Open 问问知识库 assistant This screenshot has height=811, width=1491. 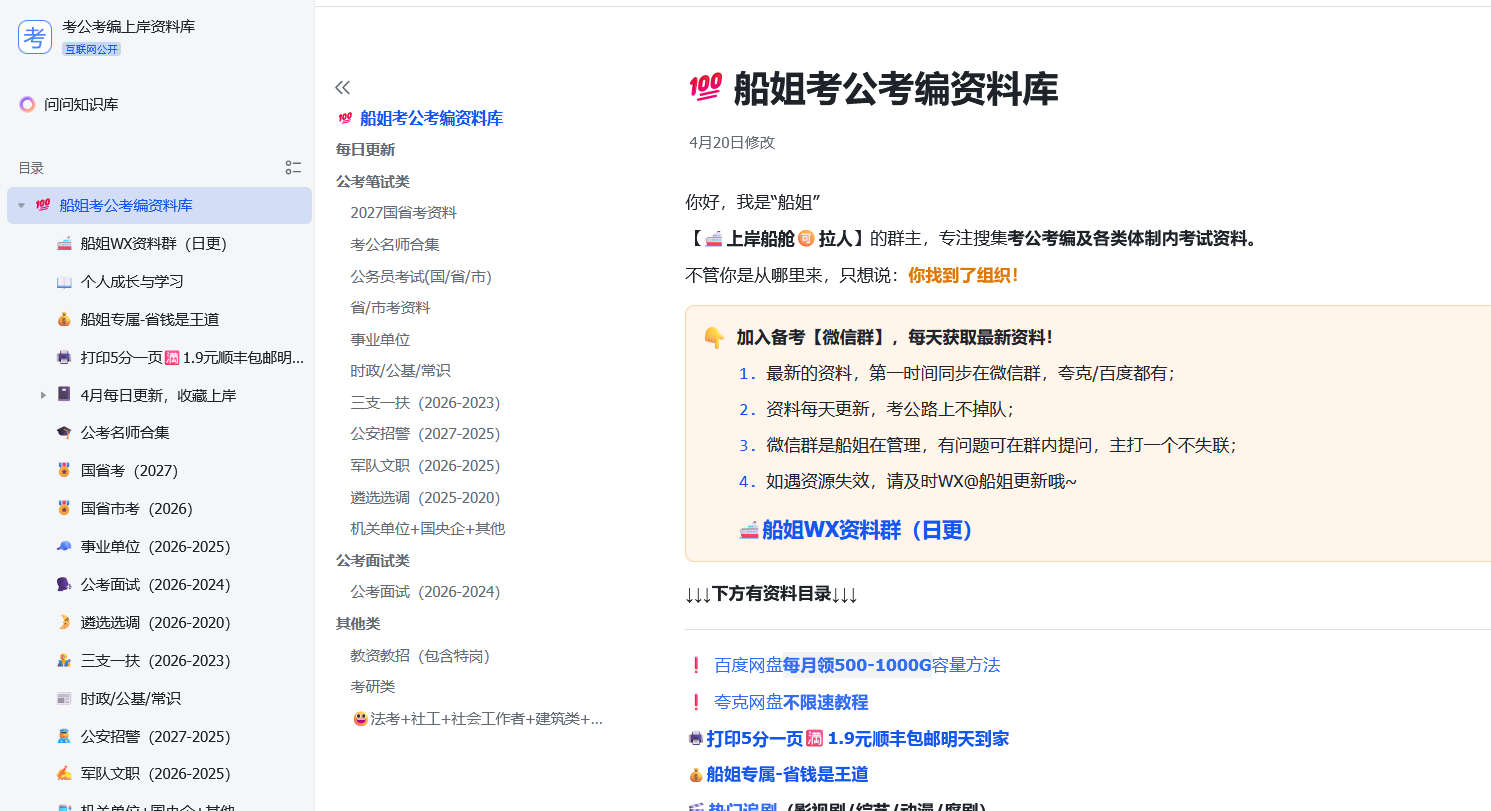point(68,104)
